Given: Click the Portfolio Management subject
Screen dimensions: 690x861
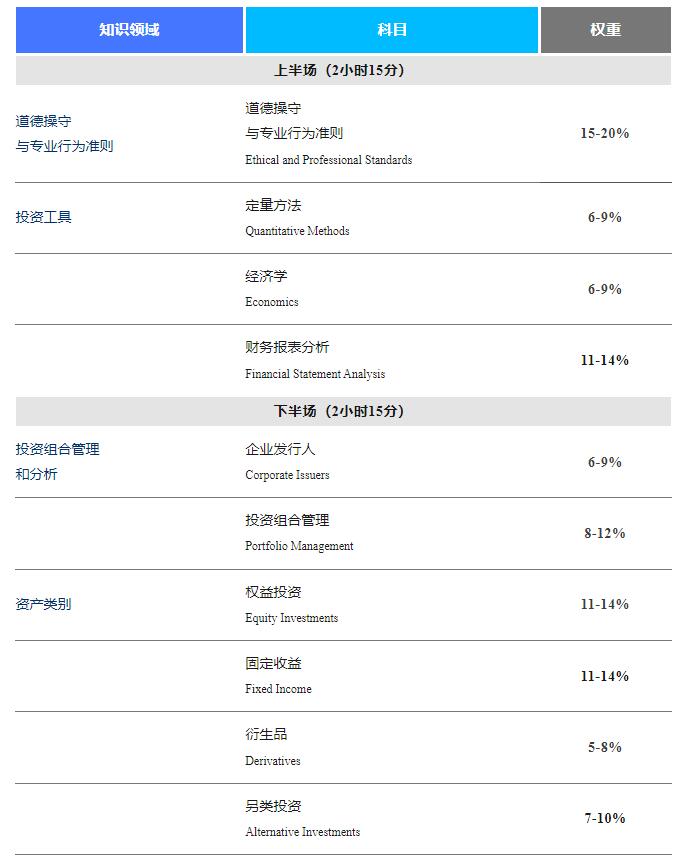Looking at the screenshot, I should (299, 546).
